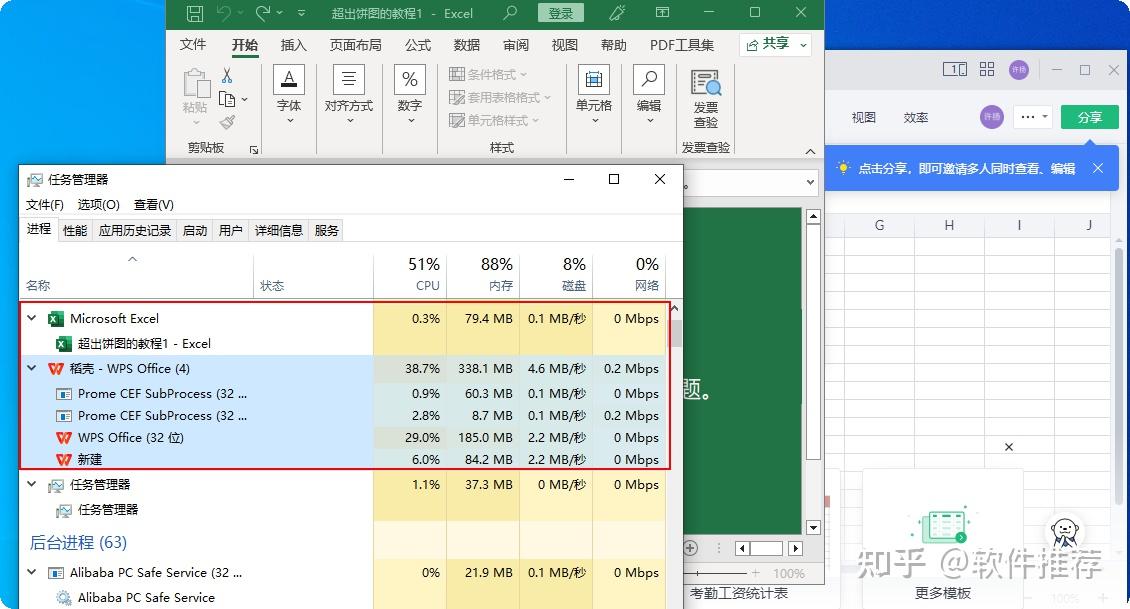This screenshot has width=1130, height=609.
Task: Click the purple user avatar in WPS title bar
Action: click(x=1018, y=70)
